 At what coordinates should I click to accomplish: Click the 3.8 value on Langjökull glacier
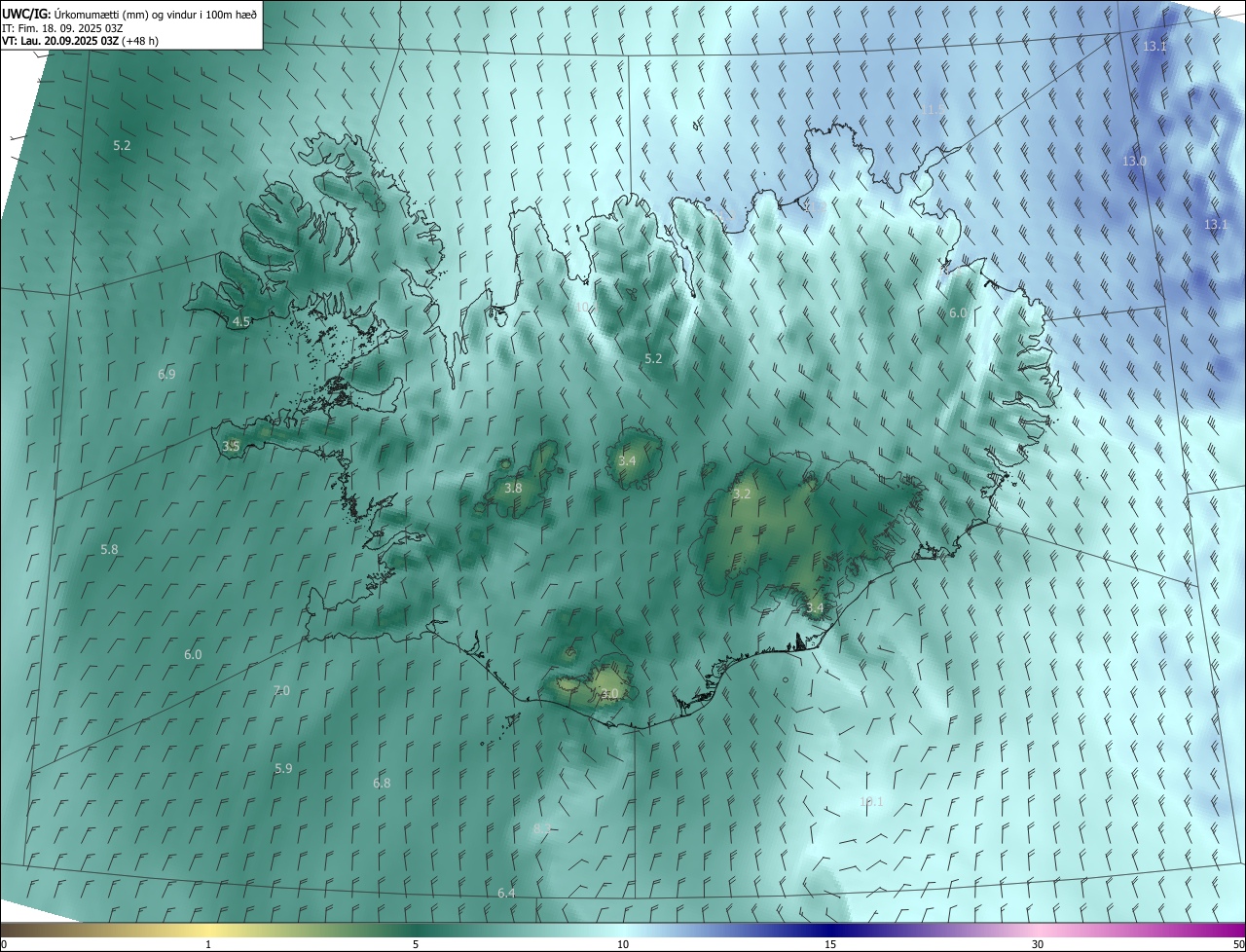tap(513, 488)
